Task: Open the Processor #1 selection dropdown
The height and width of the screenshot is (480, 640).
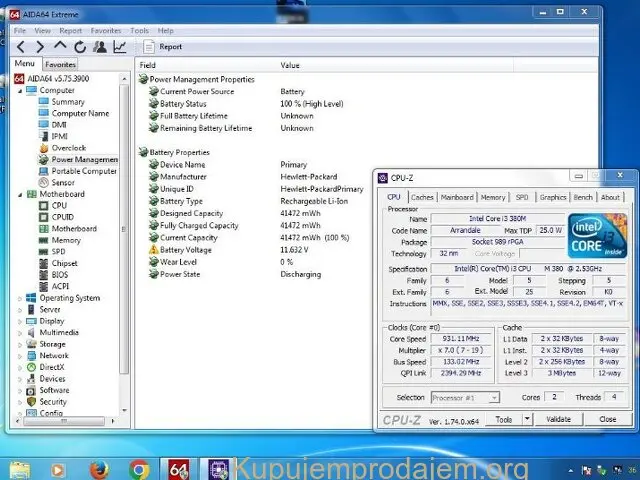Action: click(x=467, y=397)
